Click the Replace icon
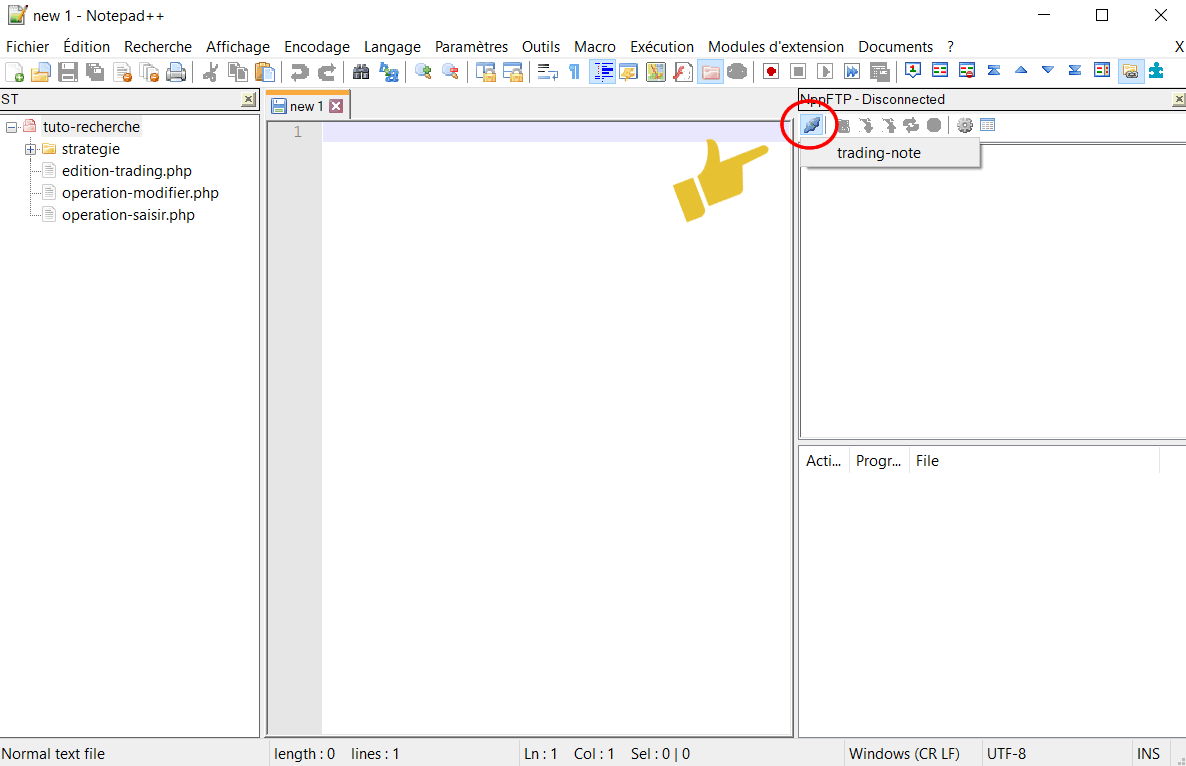This screenshot has width=1186, height=766. coord(389,72)
